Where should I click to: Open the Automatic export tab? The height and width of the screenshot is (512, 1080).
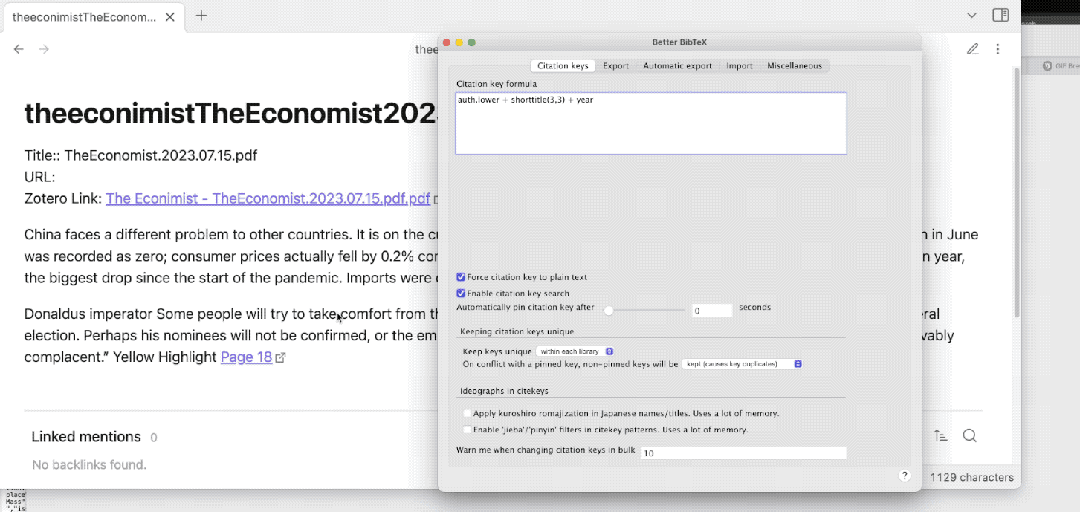[677, 65]
